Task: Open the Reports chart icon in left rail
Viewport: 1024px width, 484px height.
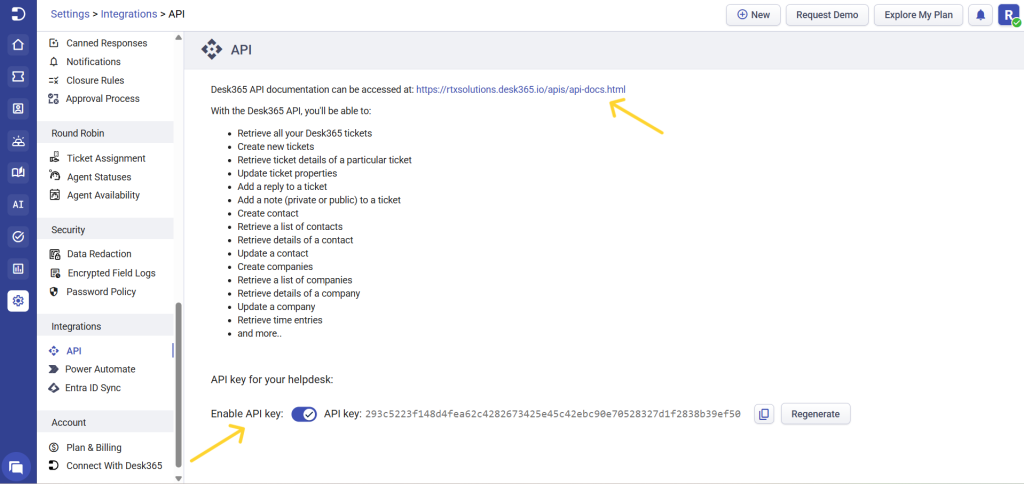Action: pos(18,268)
